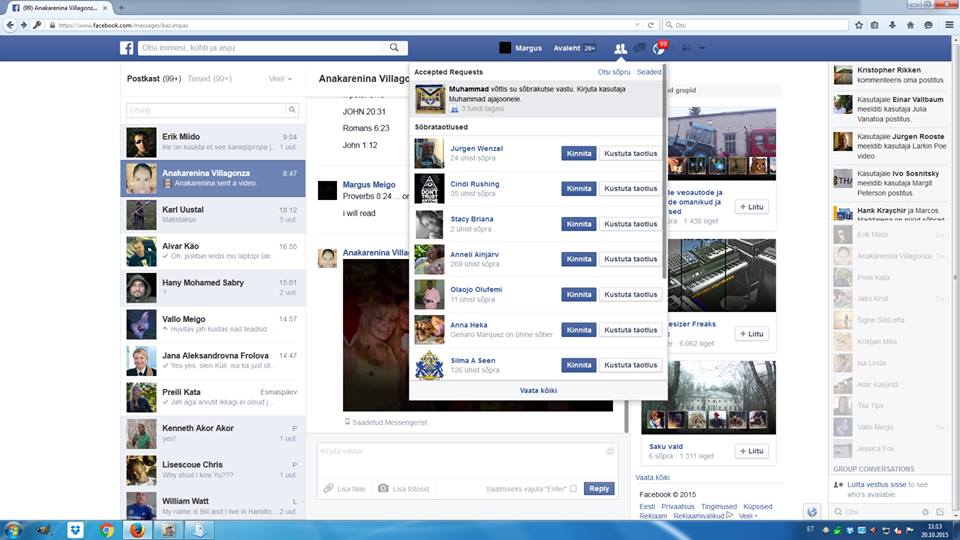Delete Anna Heka friend request
The width and height of the screenshot is (960, 540).
coord(631,329)
